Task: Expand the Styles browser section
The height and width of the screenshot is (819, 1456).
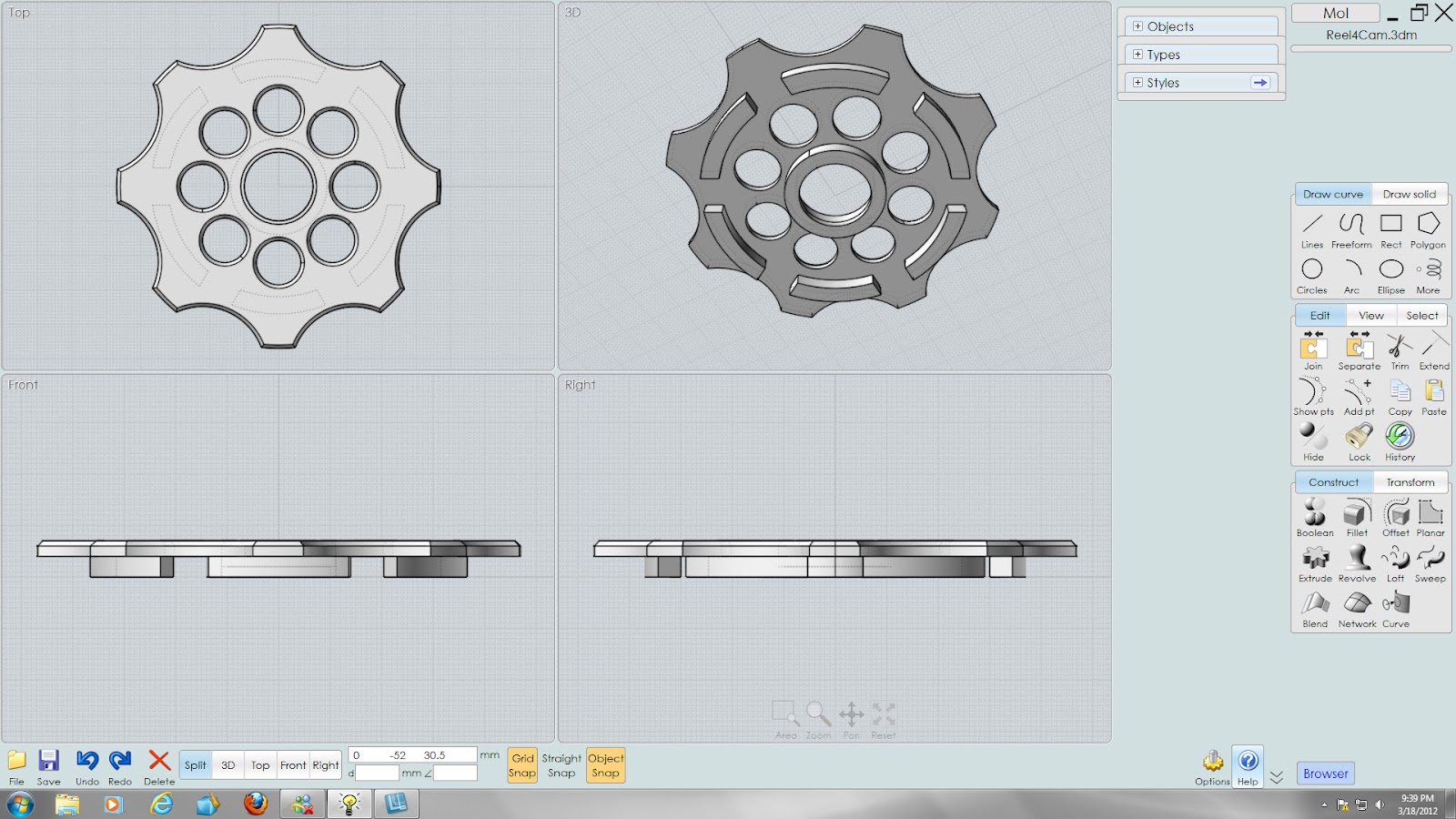Action: pyautogui.click(x=1137, y=83)
